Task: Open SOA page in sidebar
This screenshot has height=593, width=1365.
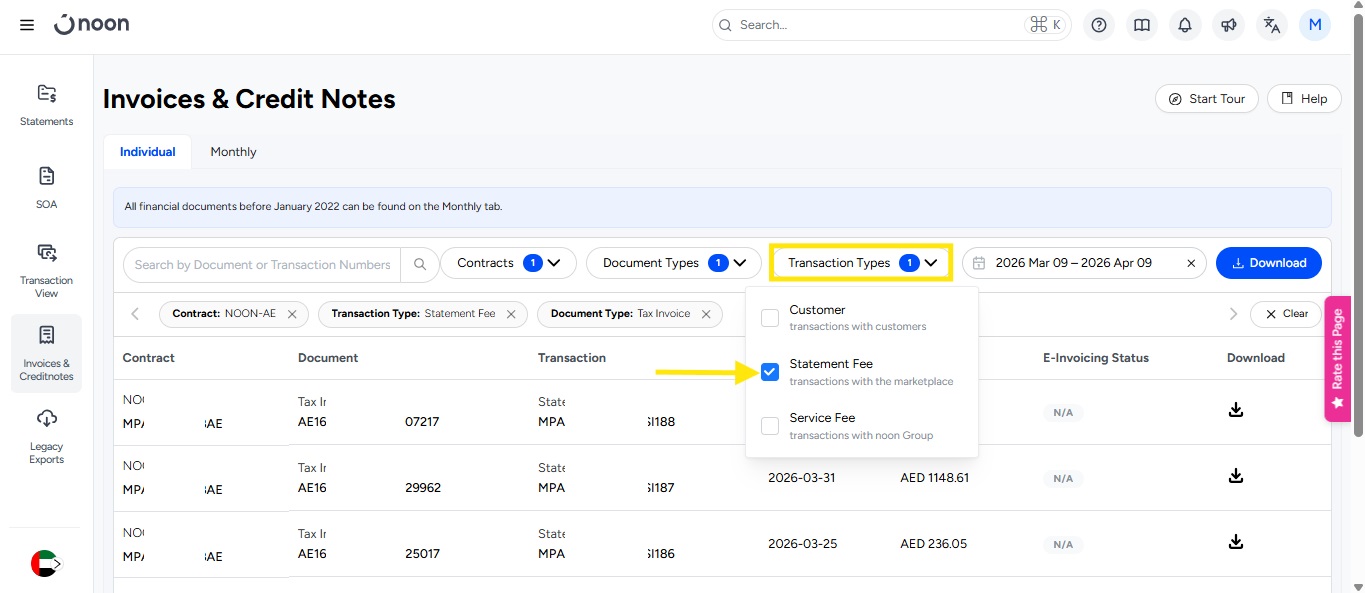Action: pyautogui.click(x=47, y=187)
